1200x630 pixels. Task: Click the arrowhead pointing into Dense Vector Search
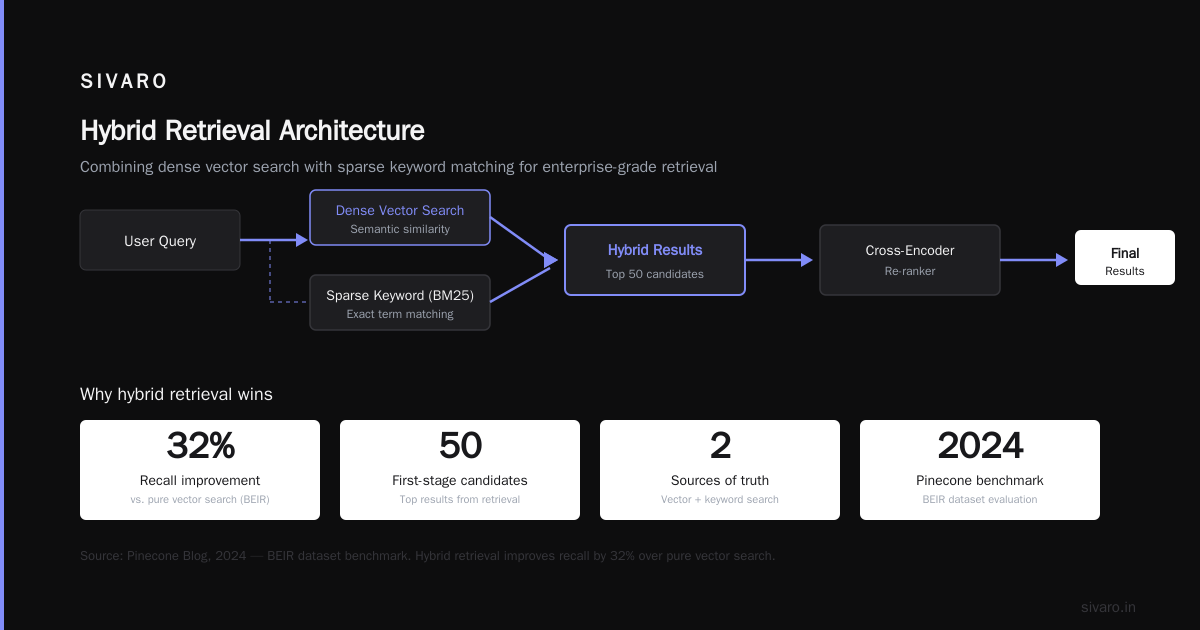tap(302, 240)
